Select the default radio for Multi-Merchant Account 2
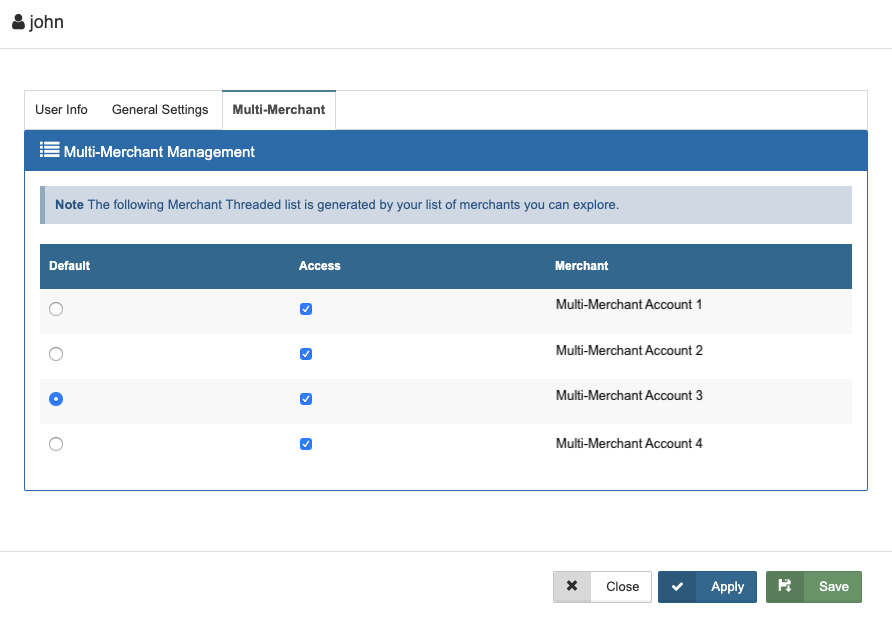Viewport: 892px width, 620px height. click(x=56, y=354)
